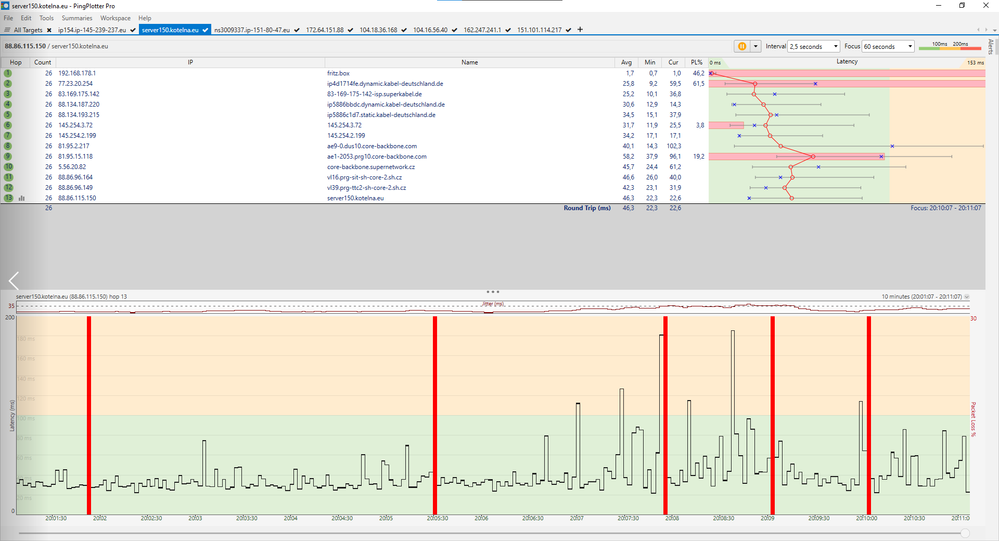Open the Tools menu
Image resolution: width=999 pixels, height=541 pixels.
pos(47,18)
